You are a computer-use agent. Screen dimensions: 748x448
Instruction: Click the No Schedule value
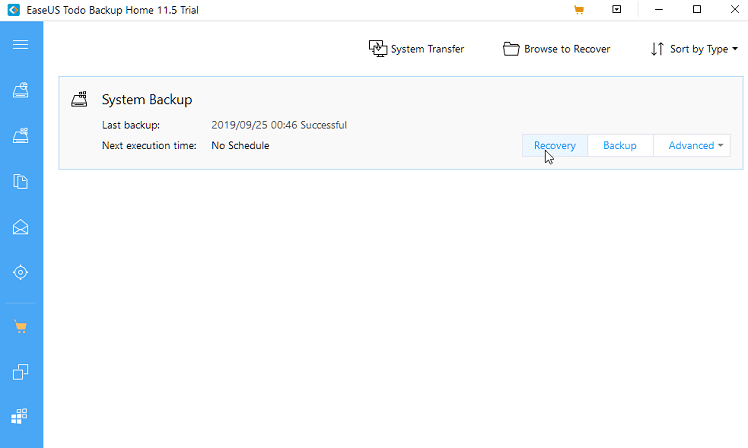pos(240,146)
